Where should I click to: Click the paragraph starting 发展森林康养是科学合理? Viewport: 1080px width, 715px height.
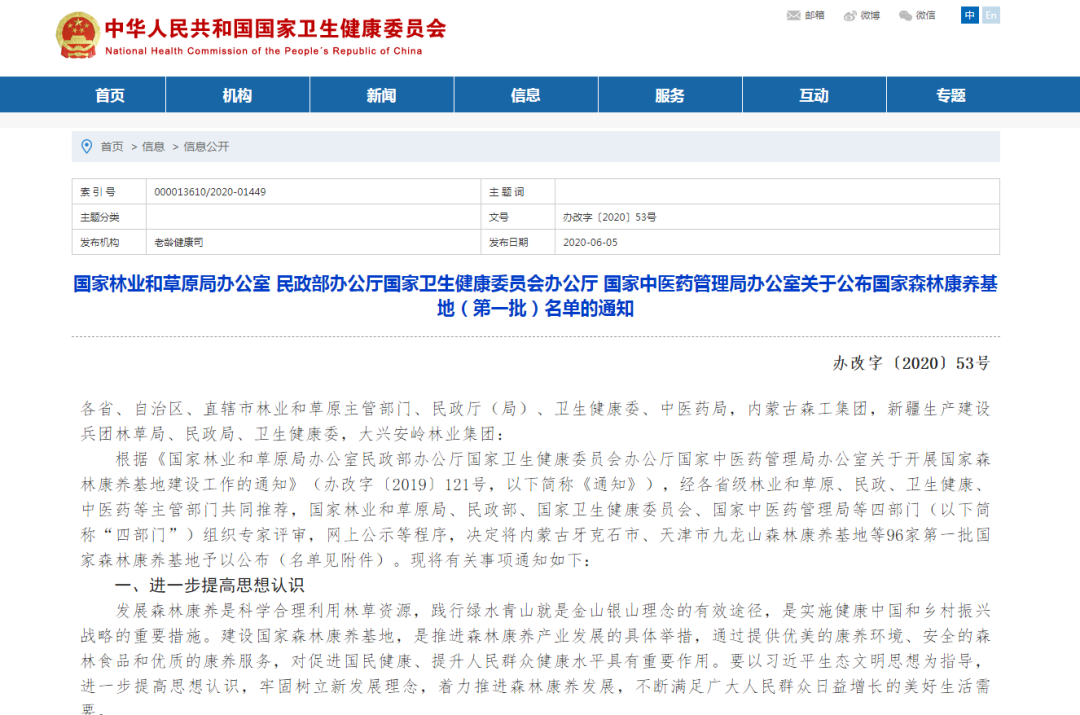(x=536, y=660)
